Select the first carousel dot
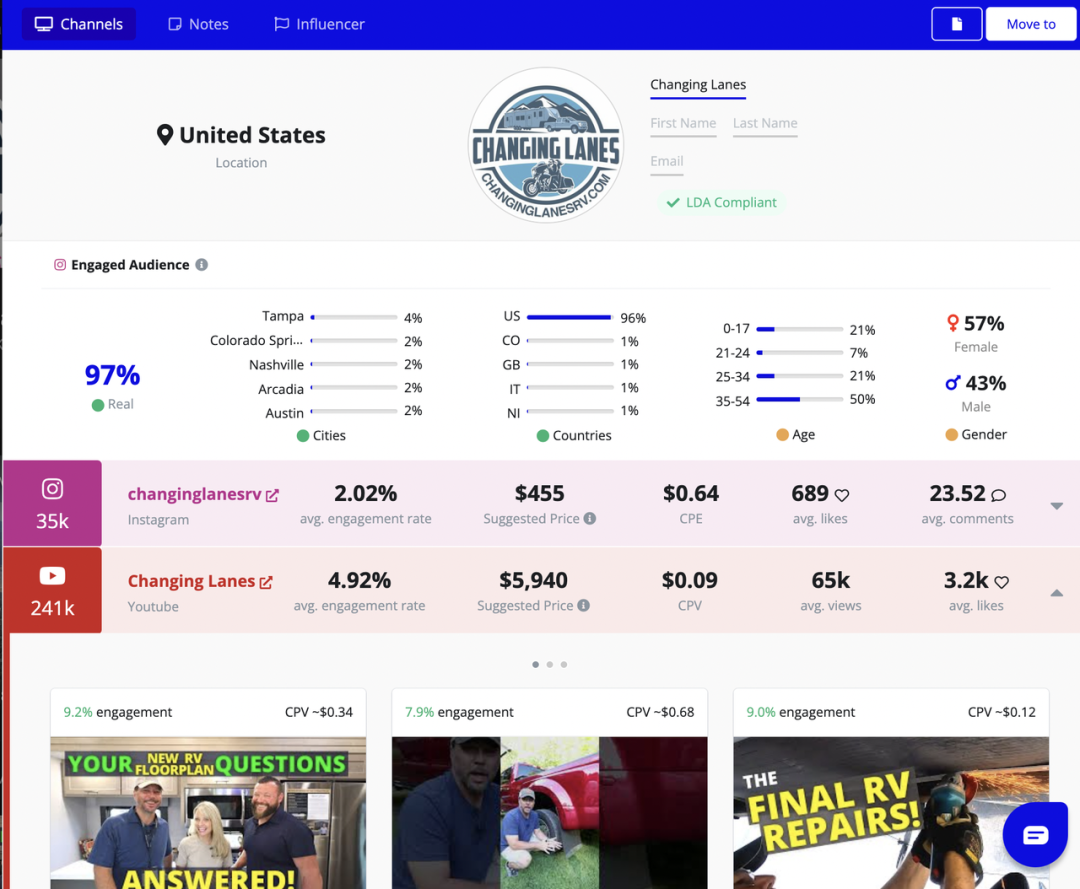The height and width of the screenshot is (889, 1080). [x=535, y=665]
